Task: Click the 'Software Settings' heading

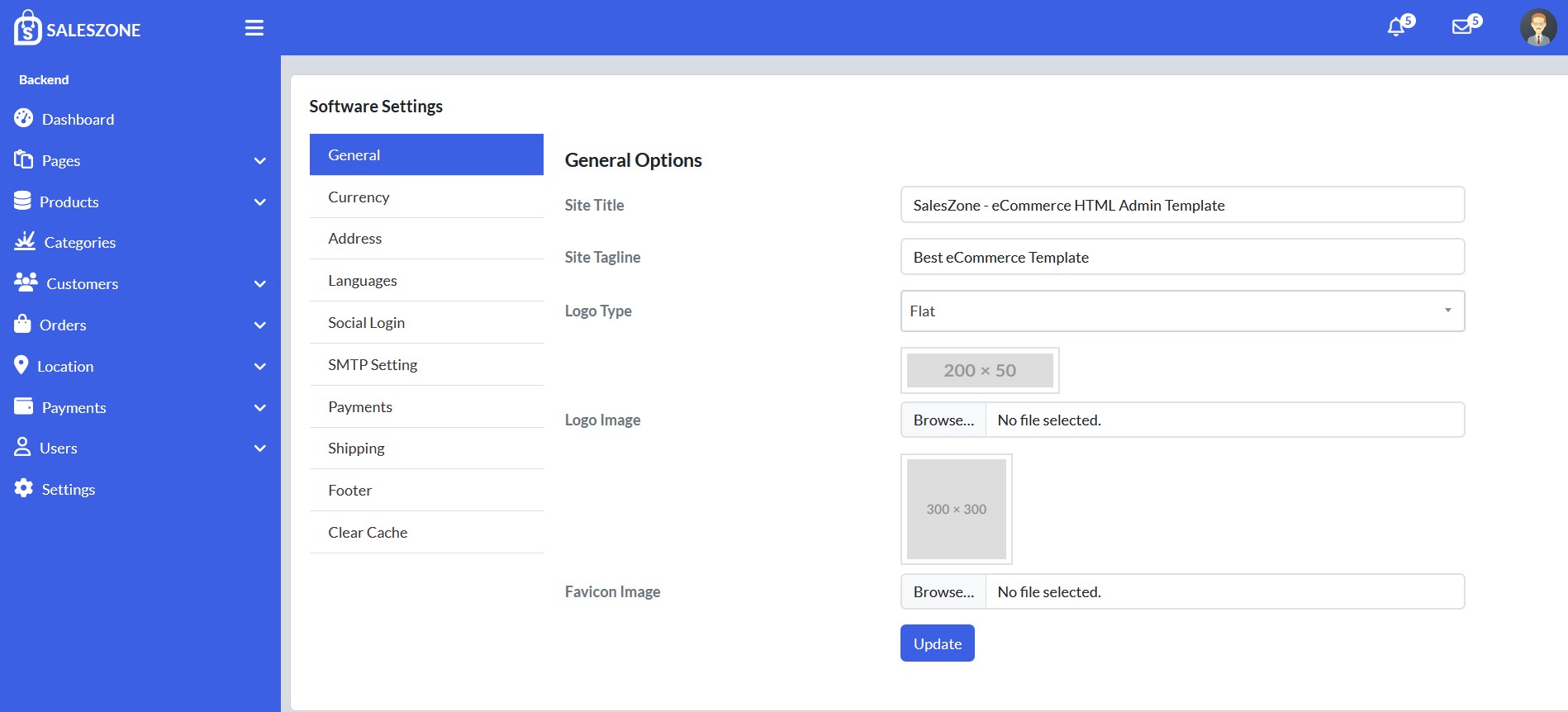Action: [x=376, y=107]
